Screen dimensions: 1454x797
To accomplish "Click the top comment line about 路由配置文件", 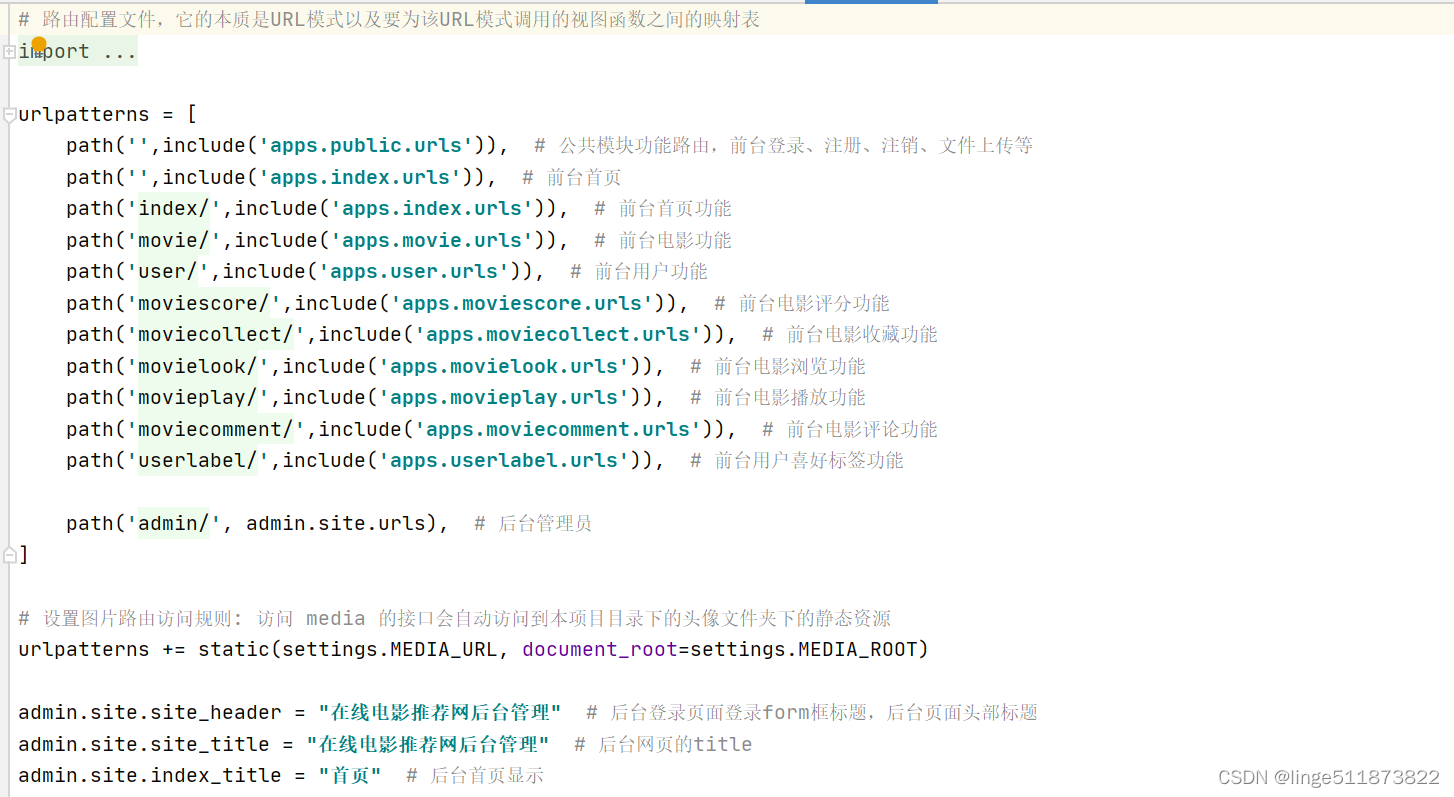I will [x=389, y=19].
